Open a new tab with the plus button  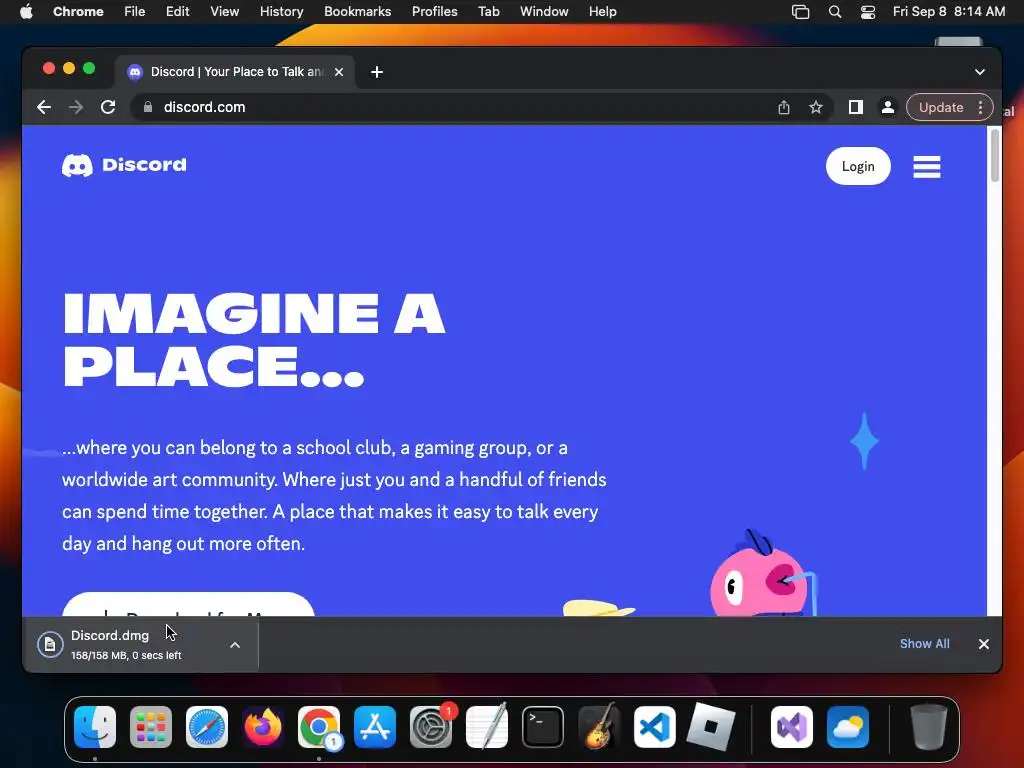coord(377,72)
